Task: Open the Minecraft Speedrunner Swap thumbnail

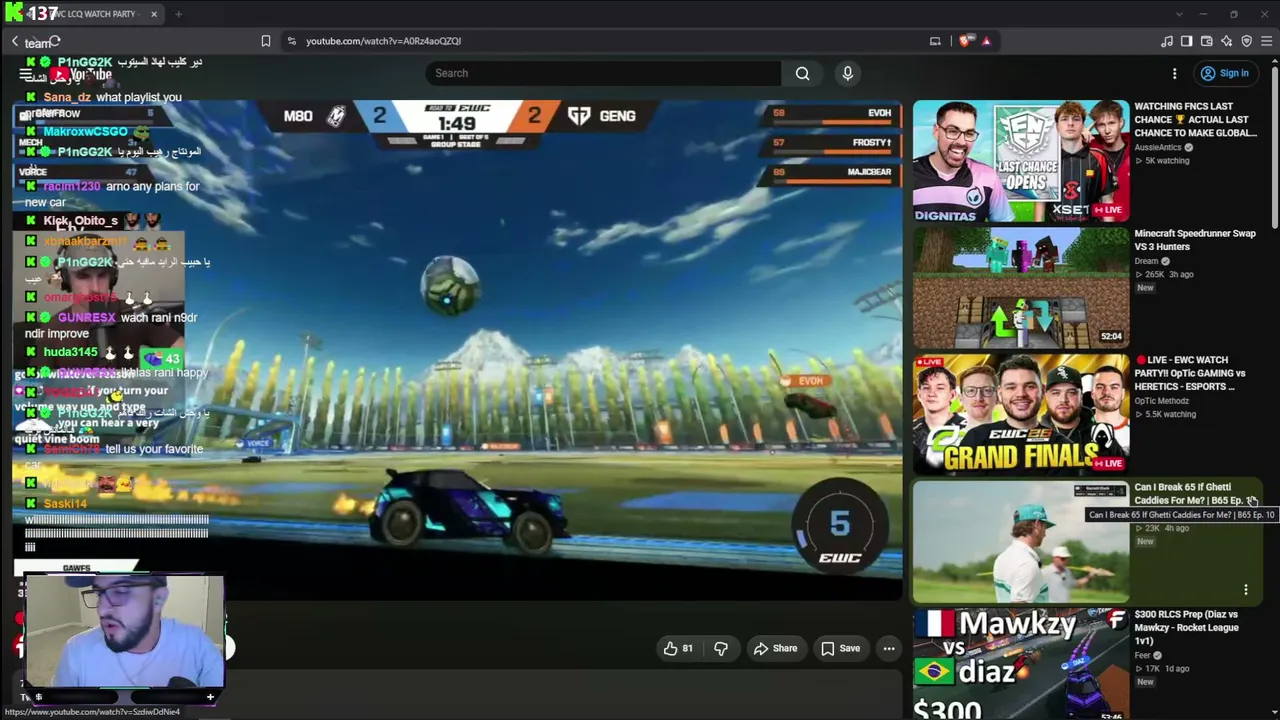Action: pyautogui.click(x=1021, y=288)
